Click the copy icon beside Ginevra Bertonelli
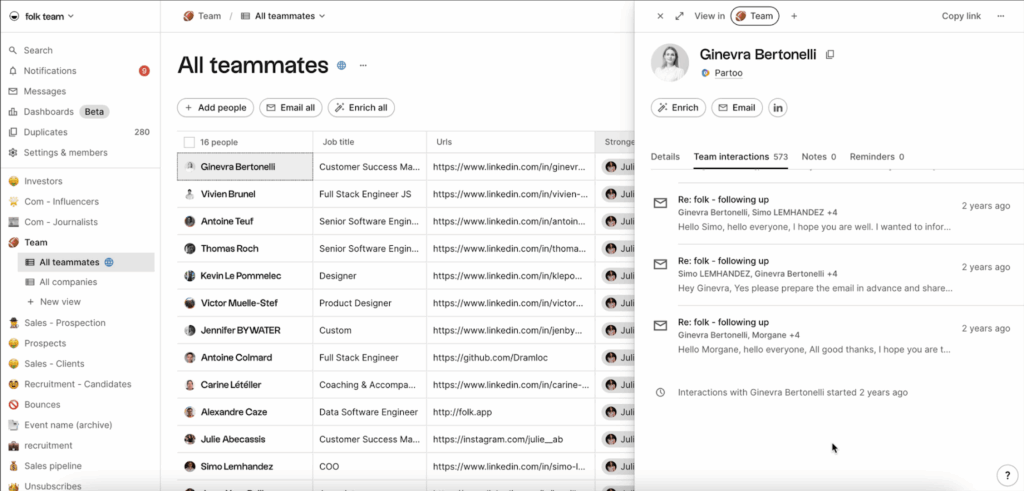 click(830, 54)
